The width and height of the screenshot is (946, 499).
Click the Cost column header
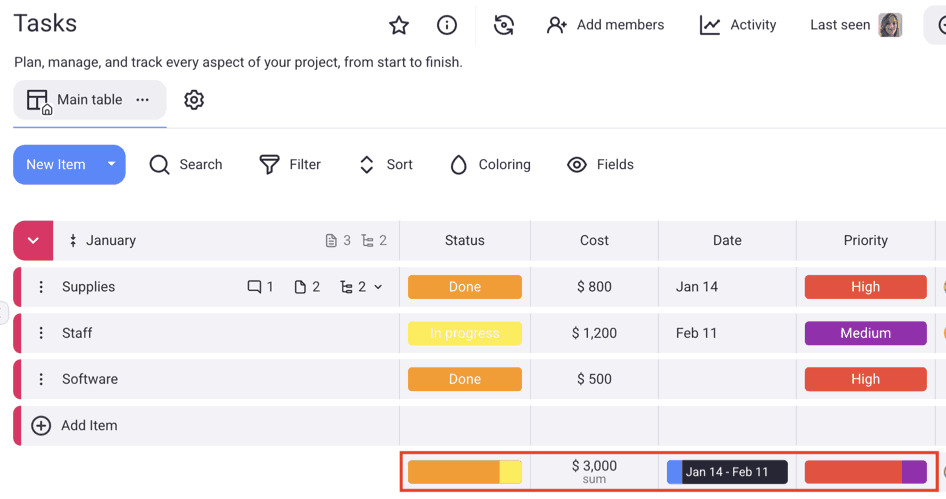tap(594, 240)
